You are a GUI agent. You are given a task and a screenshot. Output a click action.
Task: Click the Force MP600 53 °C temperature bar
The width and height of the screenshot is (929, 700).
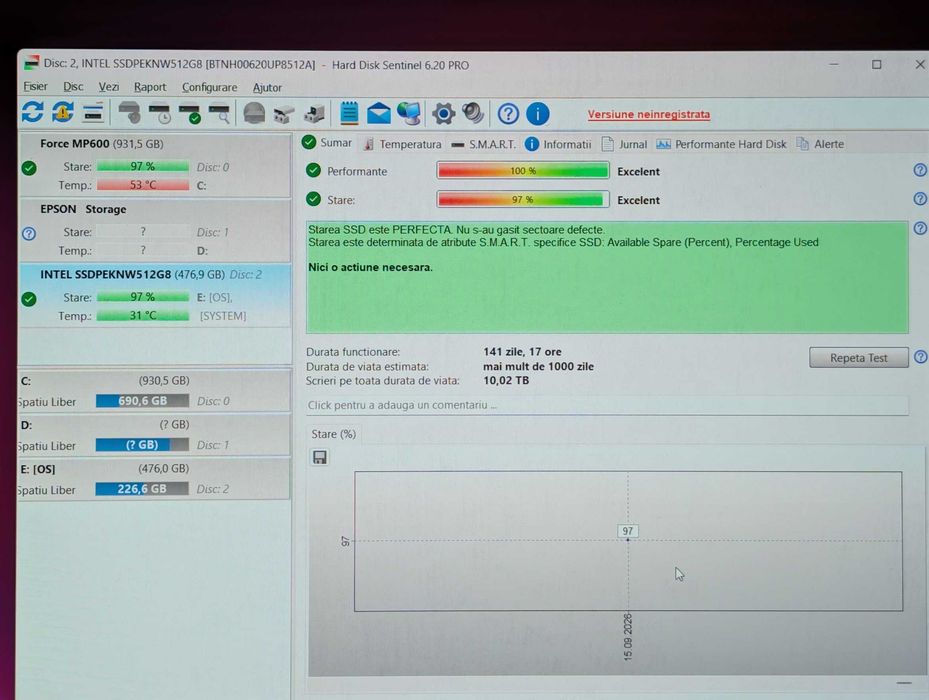[143, 185]
